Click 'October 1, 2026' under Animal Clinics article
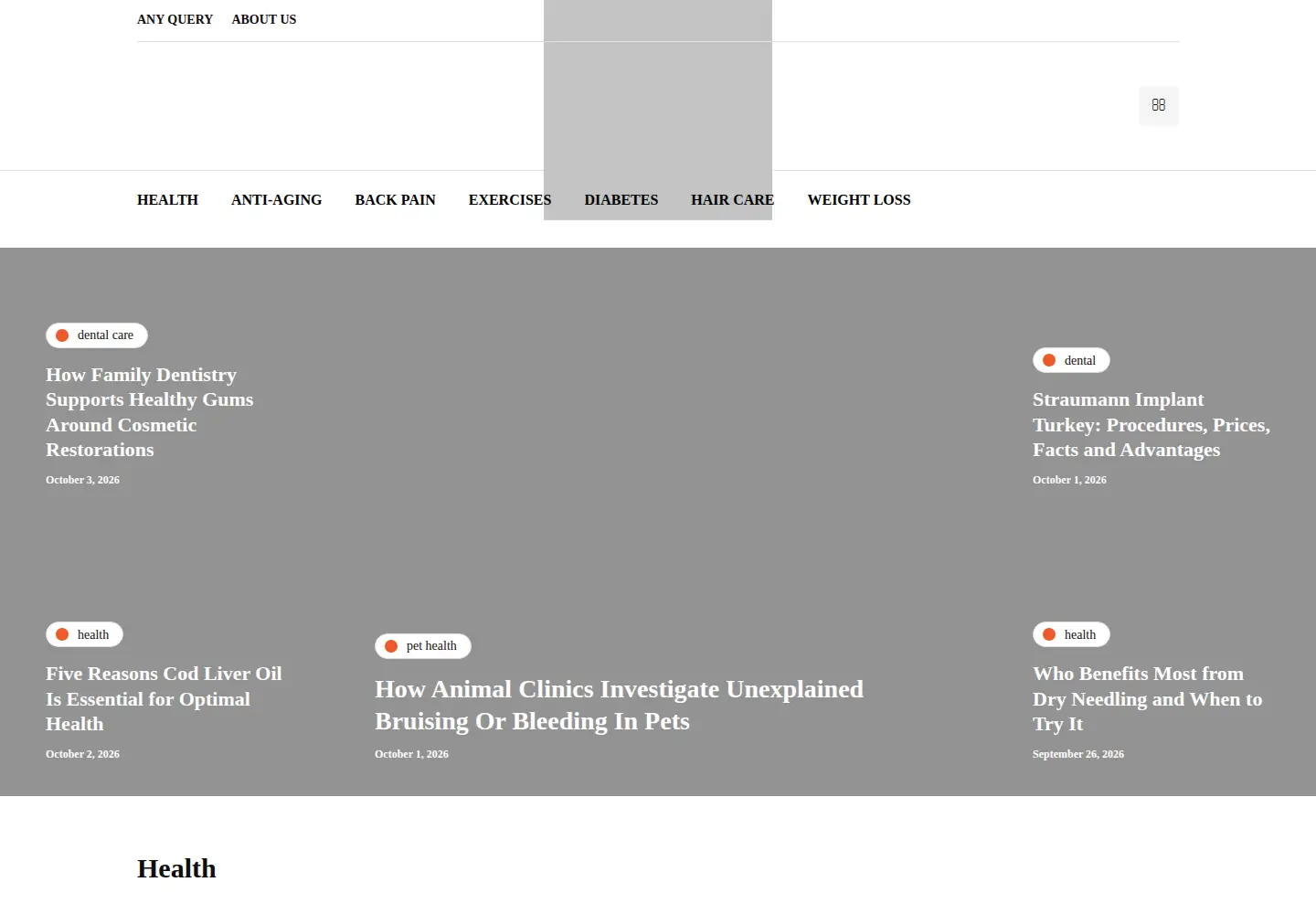 [x=411, y=754]
